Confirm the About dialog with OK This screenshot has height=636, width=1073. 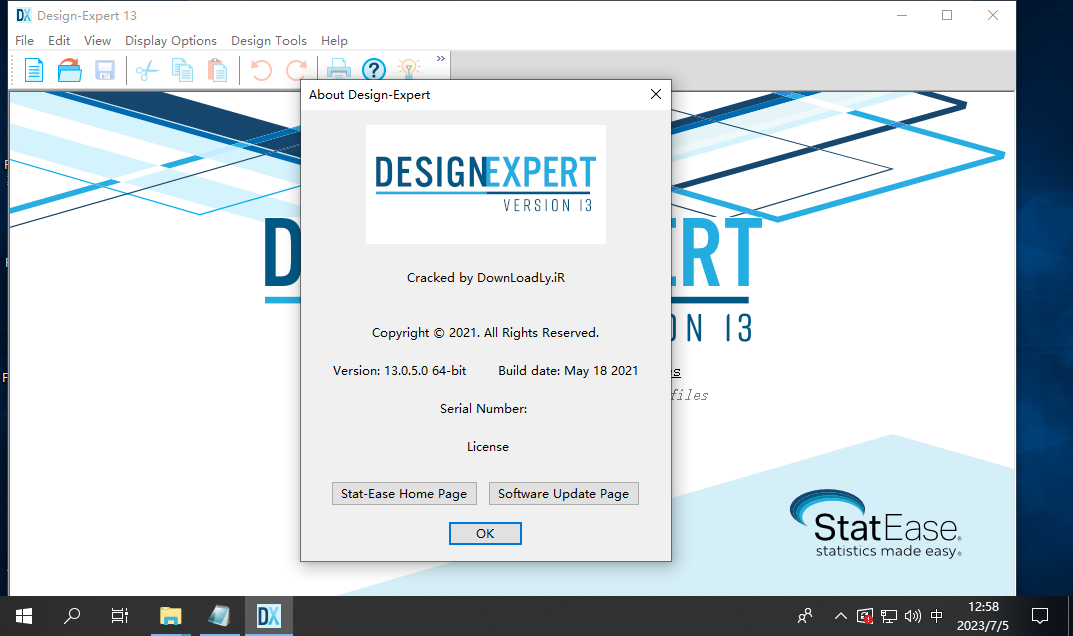tap(485, 533)
